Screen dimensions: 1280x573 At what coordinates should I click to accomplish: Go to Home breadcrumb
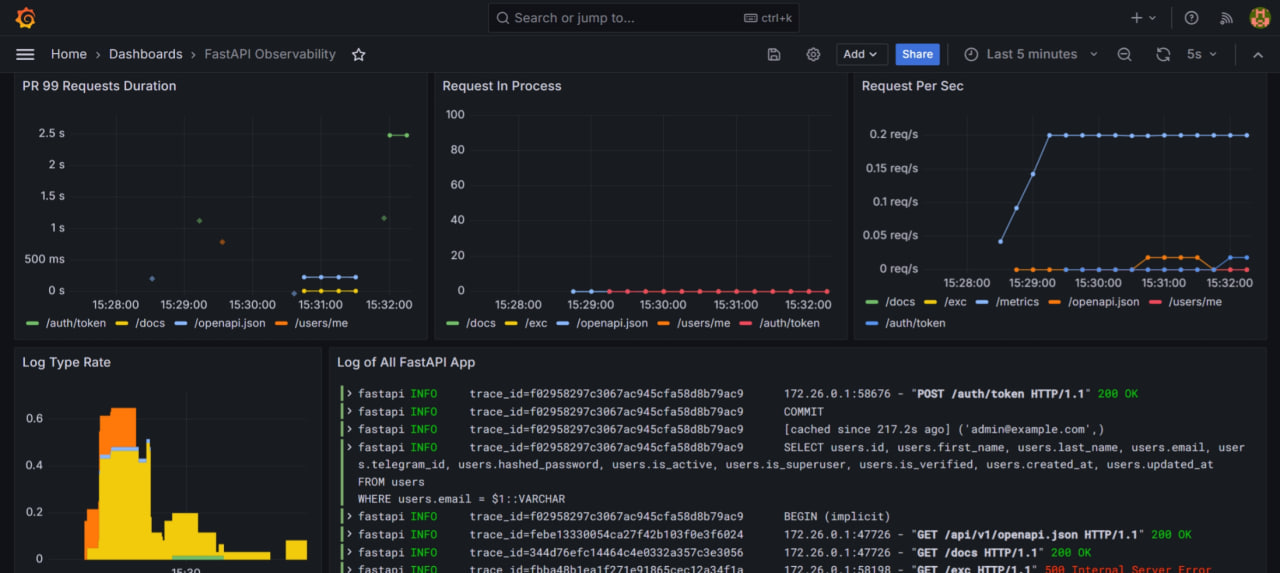point(69,54)
